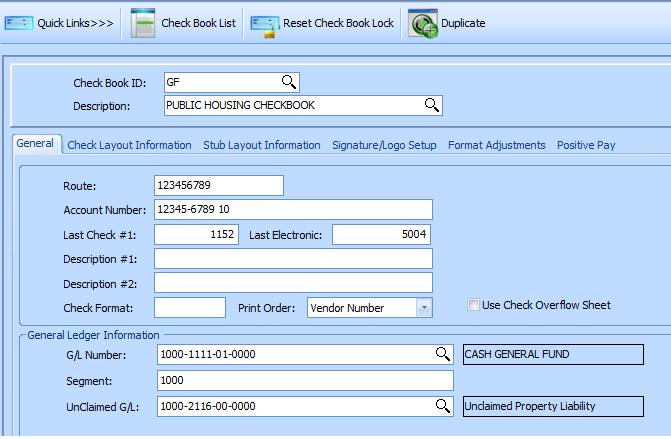Click the Description field search magnifier
671x439 pixels.
[x=432, y=105]
